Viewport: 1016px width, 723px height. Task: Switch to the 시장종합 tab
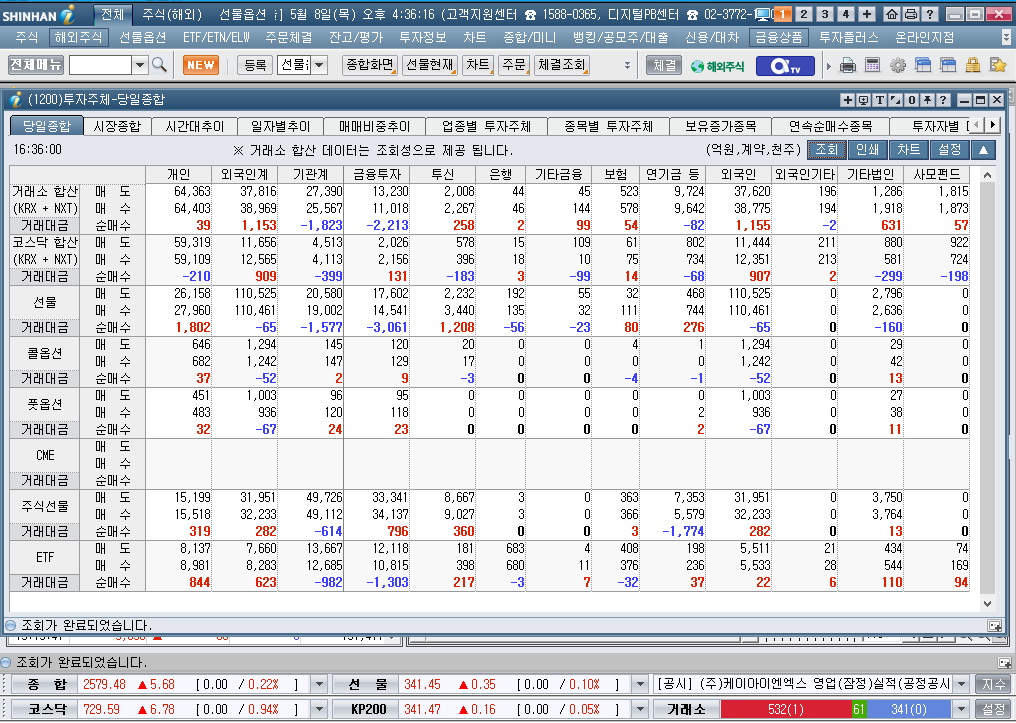[117, 126]
